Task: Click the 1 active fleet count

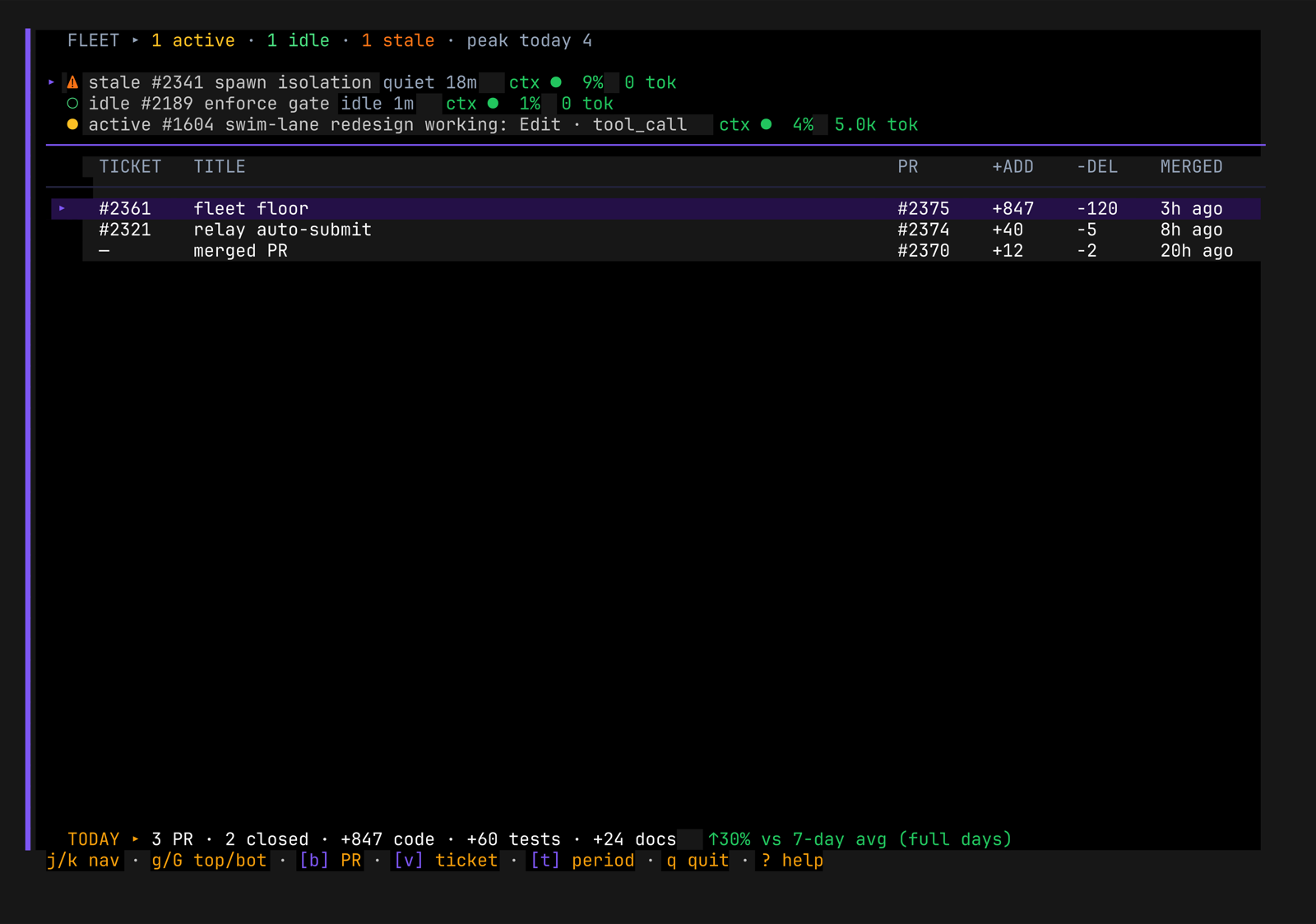Action: [193, 40]
